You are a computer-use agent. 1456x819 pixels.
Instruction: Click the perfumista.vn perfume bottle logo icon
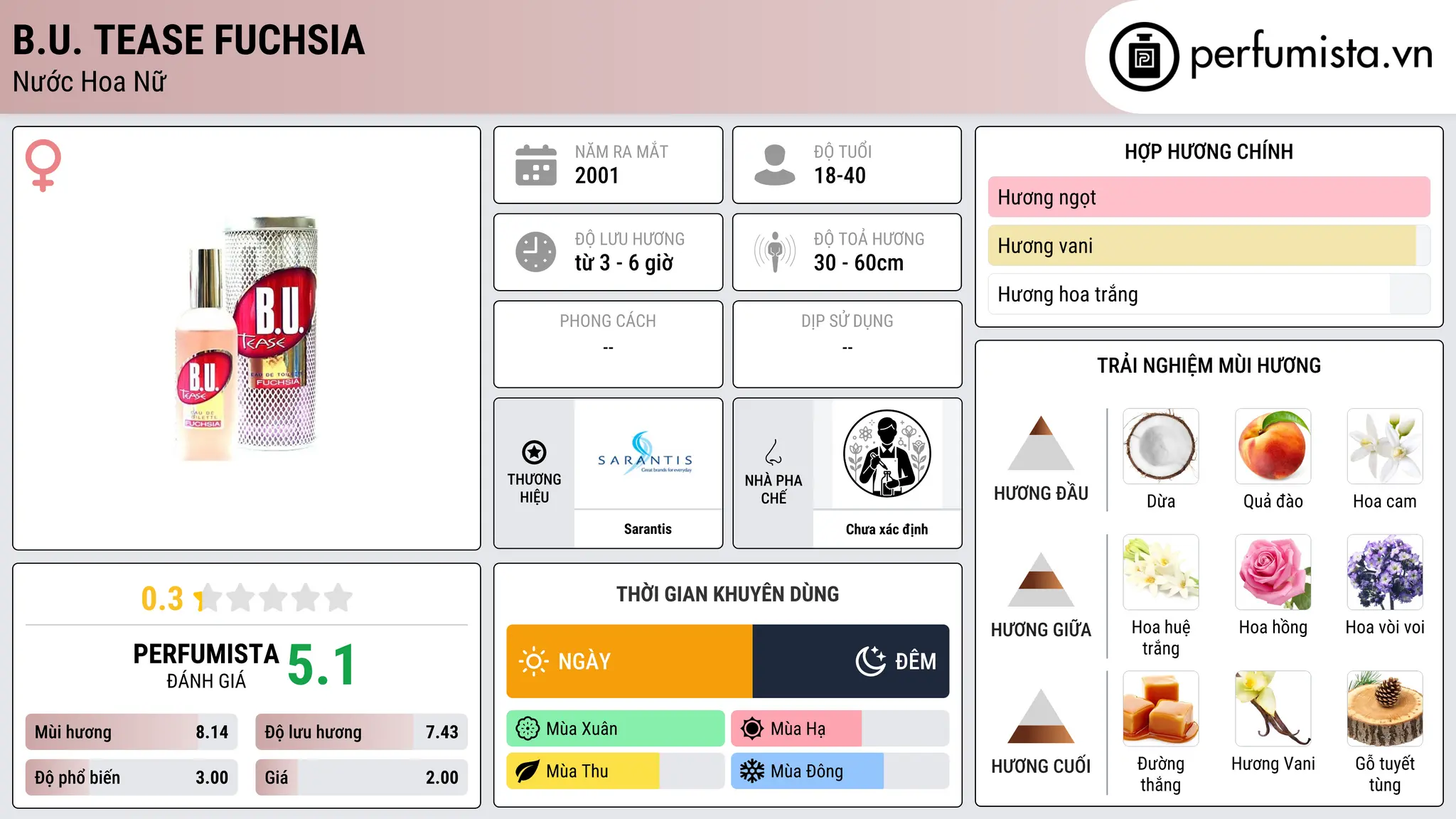pyautogui.click(x=1144, y=57)
